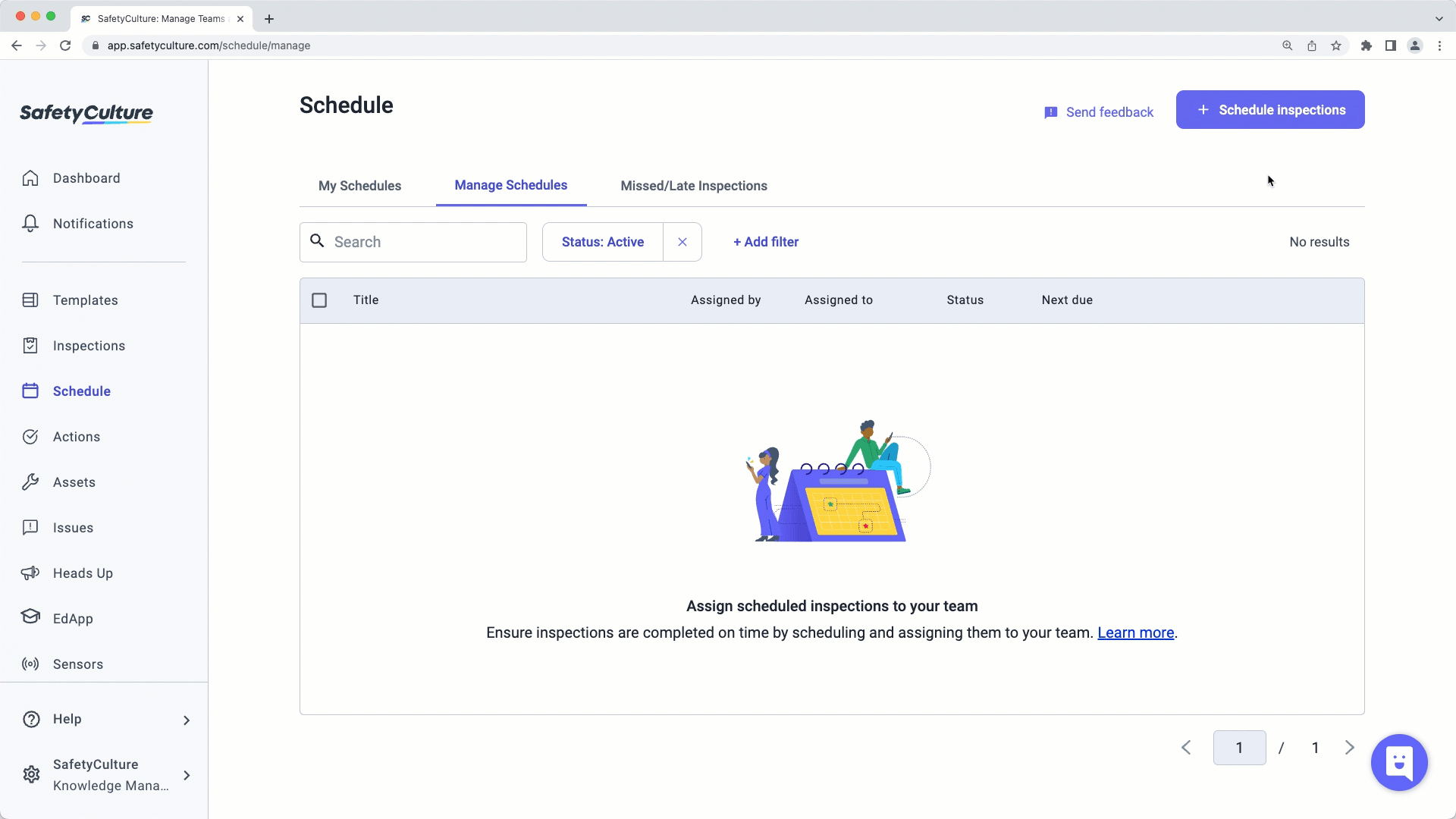
Task: Expand SafetyCulture Knowledge Management chevron
Action: [x=187, y=775]
